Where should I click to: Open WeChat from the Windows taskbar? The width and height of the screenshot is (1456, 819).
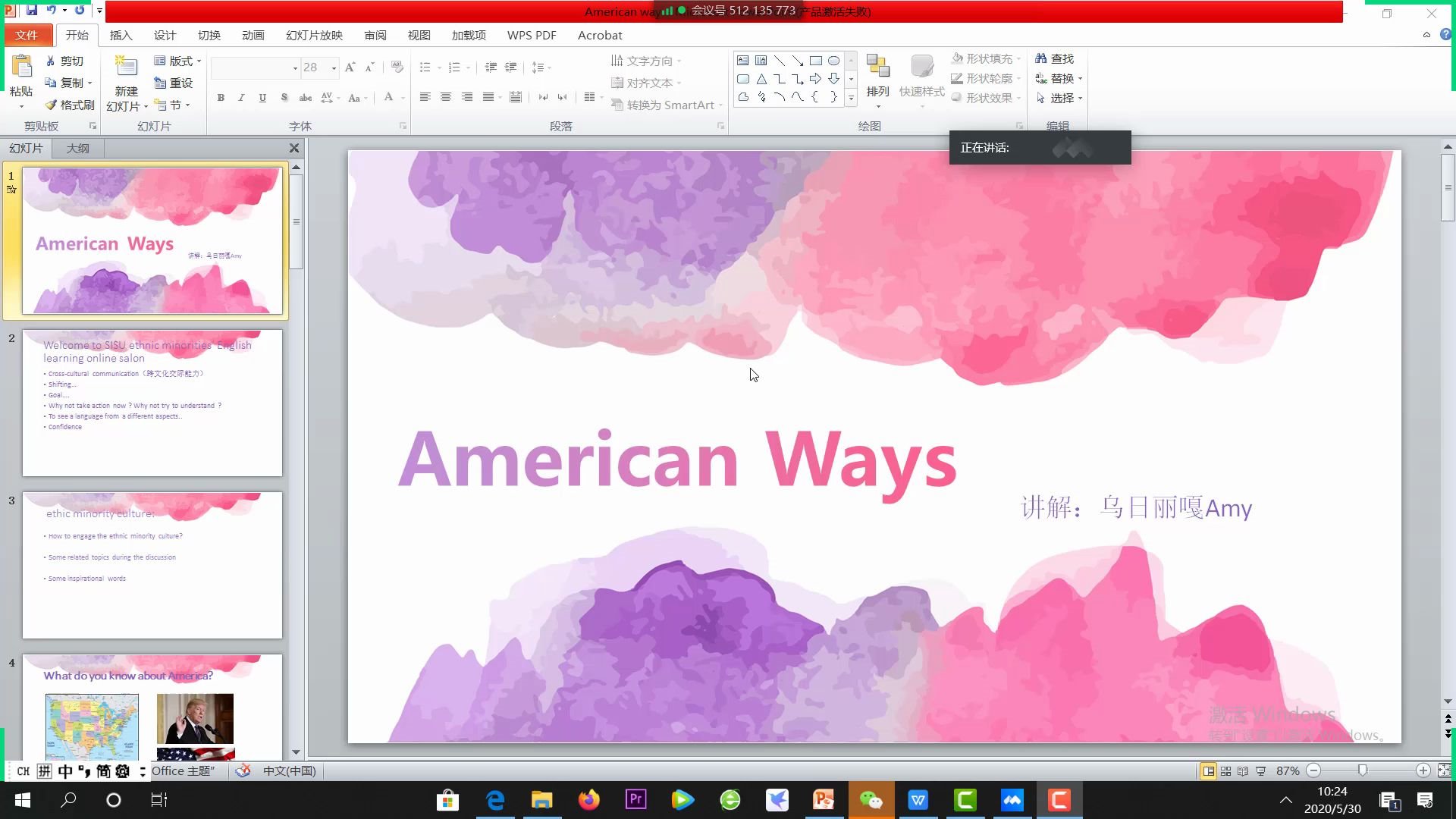pos(871,799)
